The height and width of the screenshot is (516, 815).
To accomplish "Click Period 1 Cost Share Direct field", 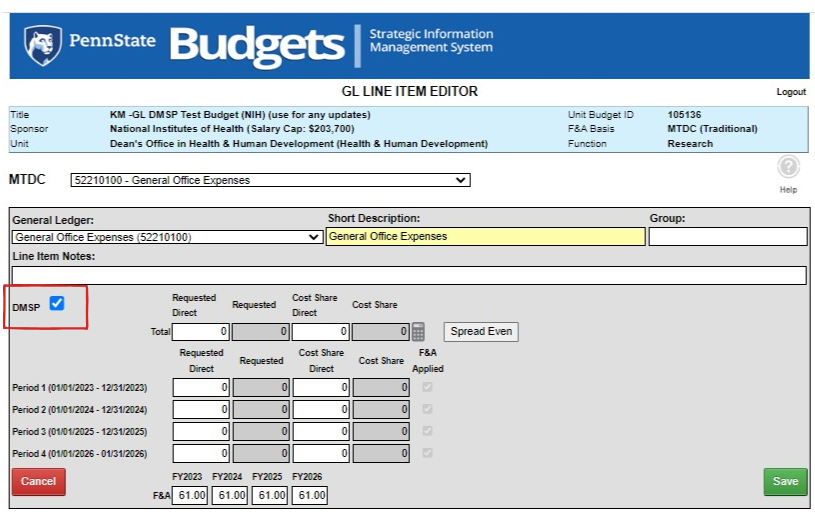I will tap(321, 388).
